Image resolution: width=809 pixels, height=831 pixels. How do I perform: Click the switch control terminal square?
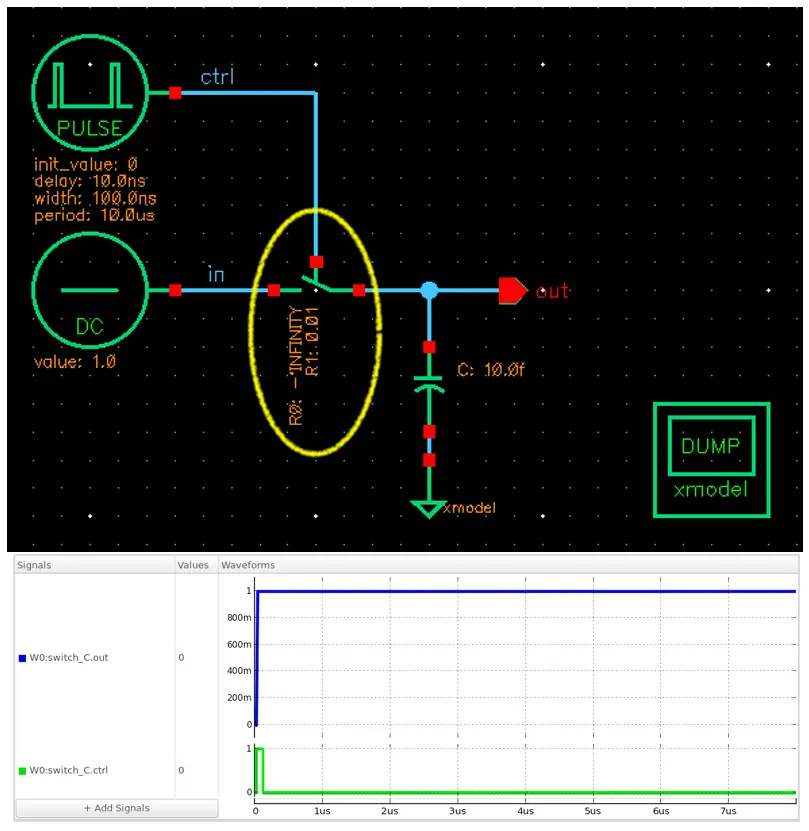click(x=316, y=262)
